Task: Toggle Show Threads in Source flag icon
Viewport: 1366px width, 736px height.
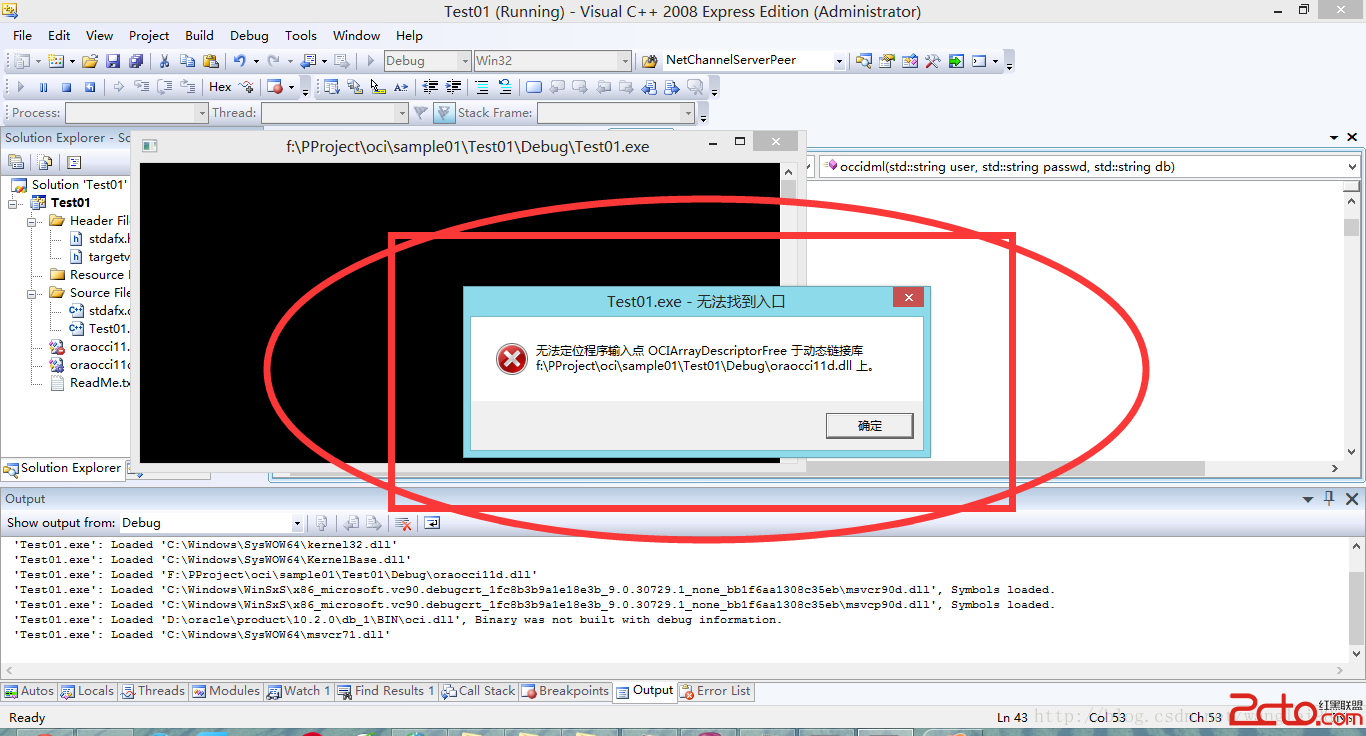Action: click(444, 113)
